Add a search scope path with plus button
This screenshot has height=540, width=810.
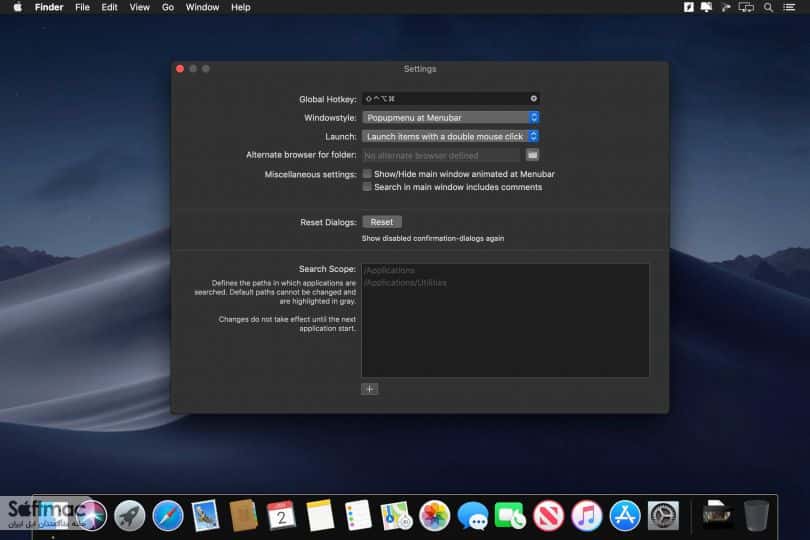point(369,389)
